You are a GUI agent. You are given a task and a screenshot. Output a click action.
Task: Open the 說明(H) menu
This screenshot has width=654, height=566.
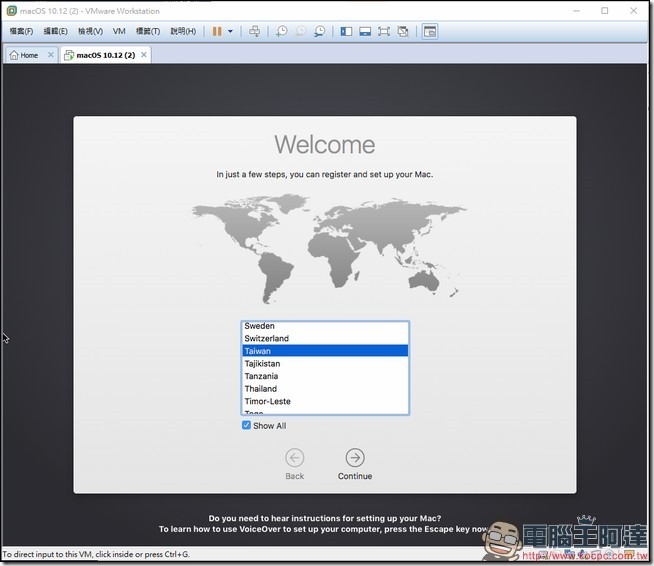[x=183, y=31]
